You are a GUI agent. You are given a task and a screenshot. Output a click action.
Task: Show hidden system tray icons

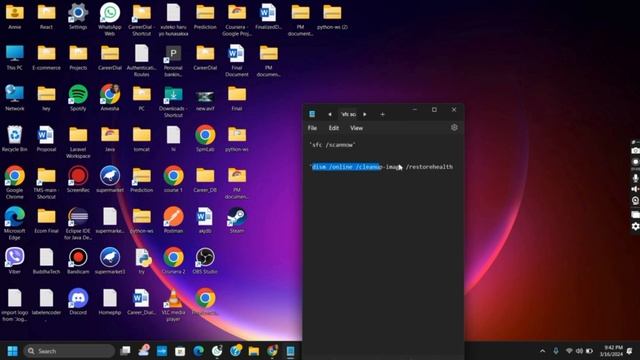[x=542, y=351]
